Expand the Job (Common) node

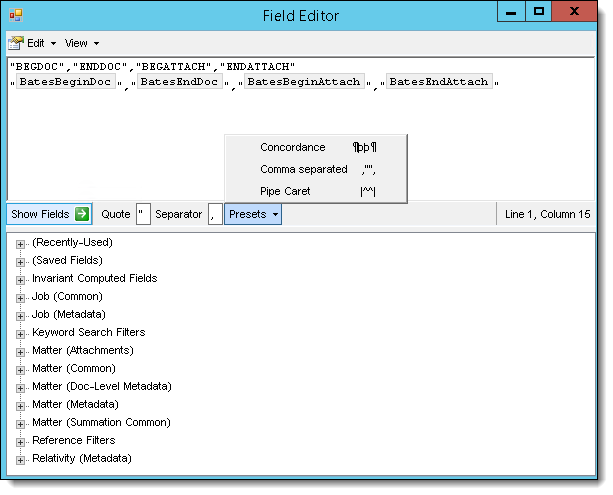click(20, 298)
